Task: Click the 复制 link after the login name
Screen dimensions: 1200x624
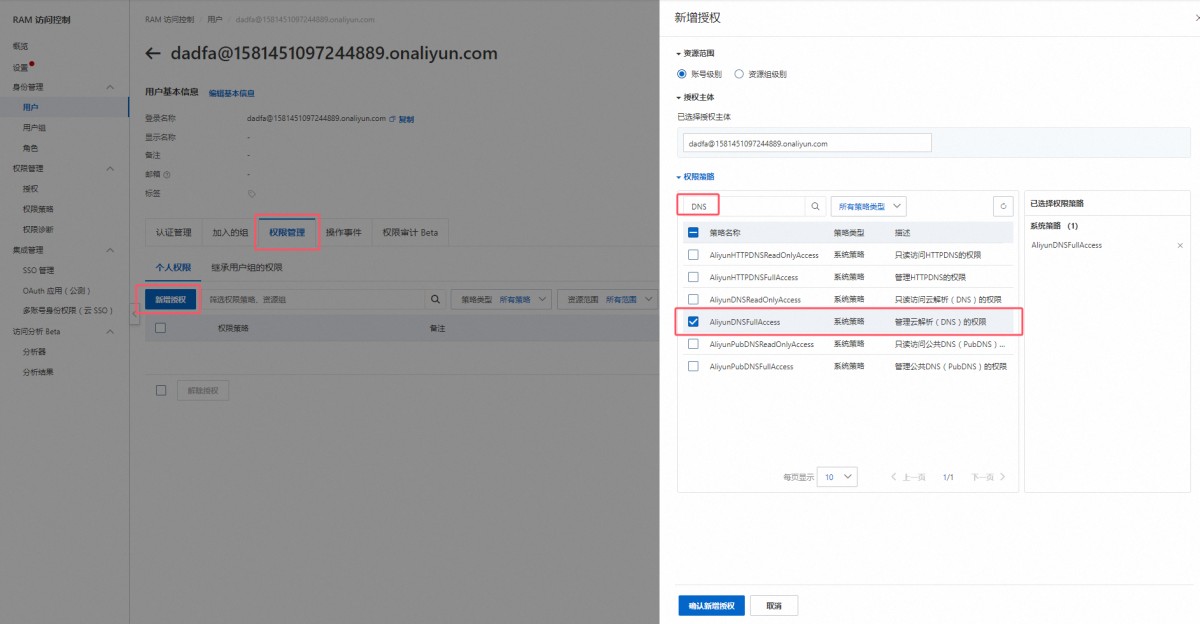Action: pyautogui.click(x=406, y=119)
